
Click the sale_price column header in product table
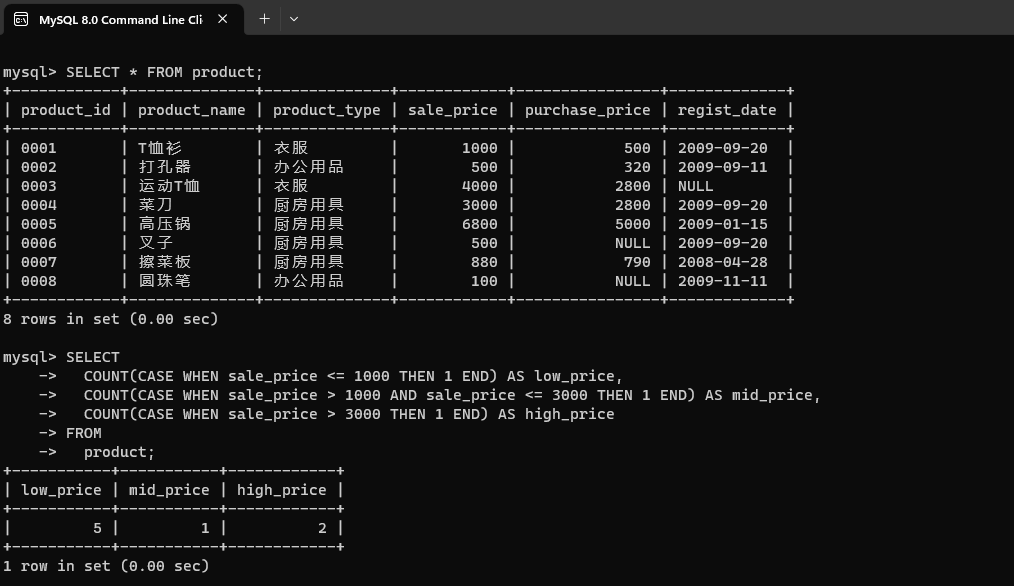coord(452,110)
